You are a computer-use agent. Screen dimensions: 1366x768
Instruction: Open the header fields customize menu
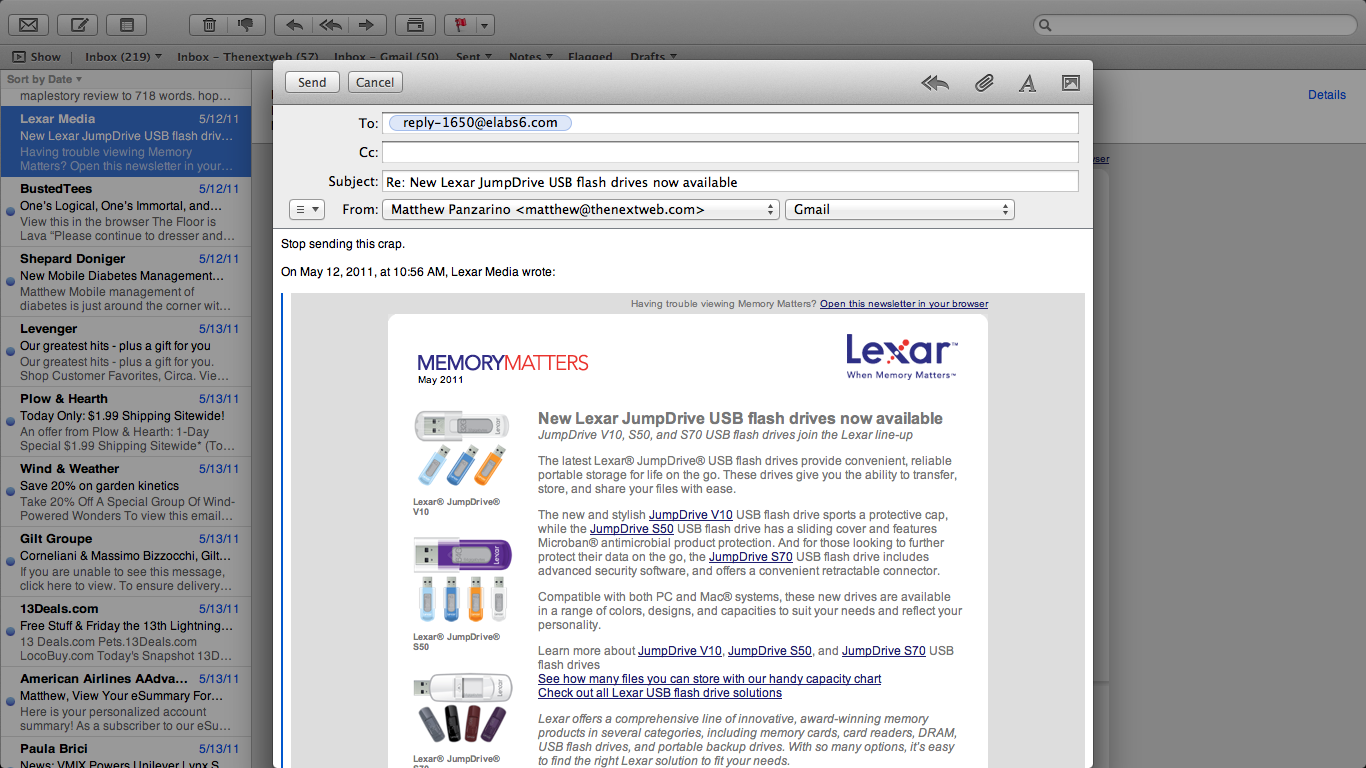(x=306, y=209)
